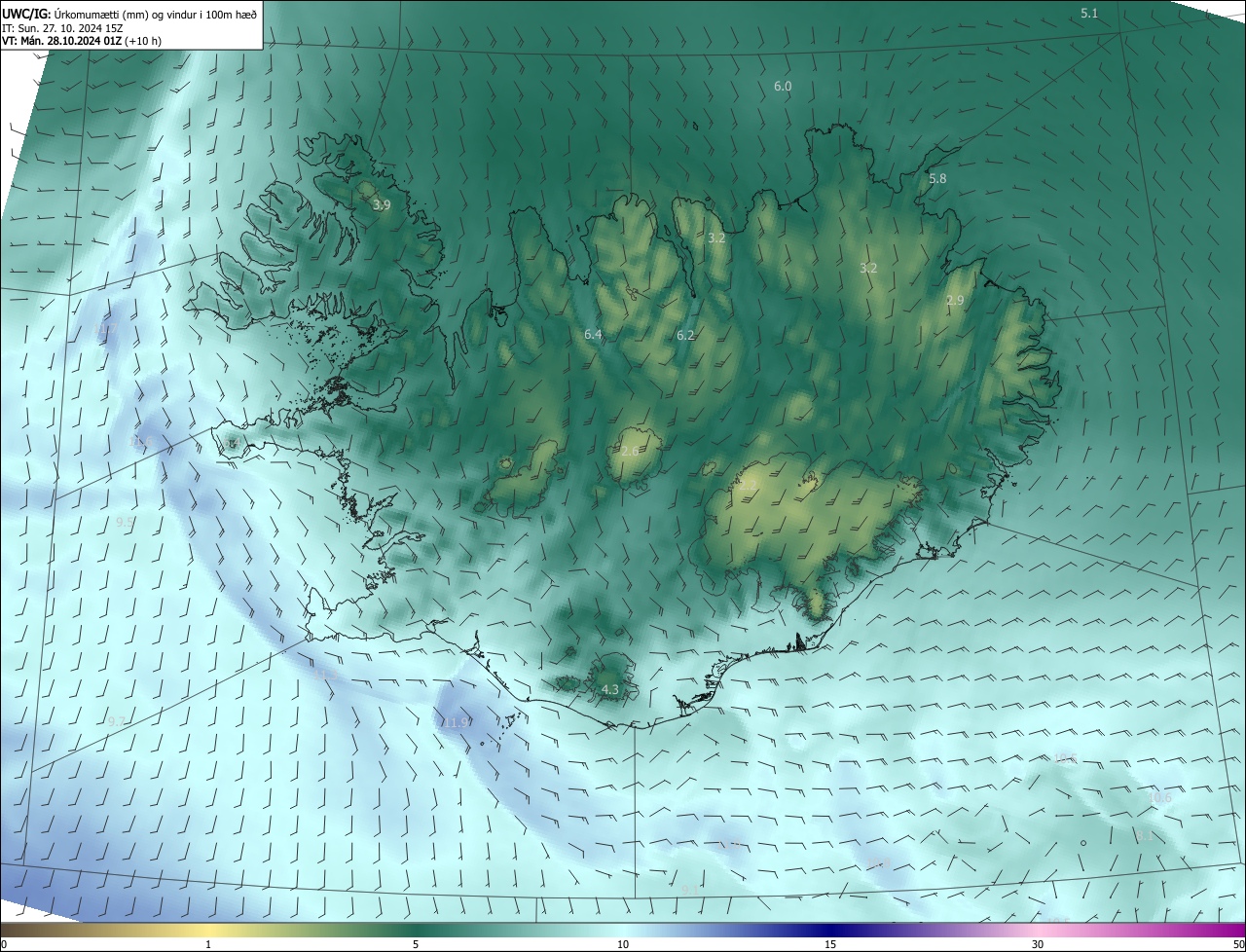Click the 2.9 value label on map
This screenshot has width=1246, height=952.
[955, 301]
